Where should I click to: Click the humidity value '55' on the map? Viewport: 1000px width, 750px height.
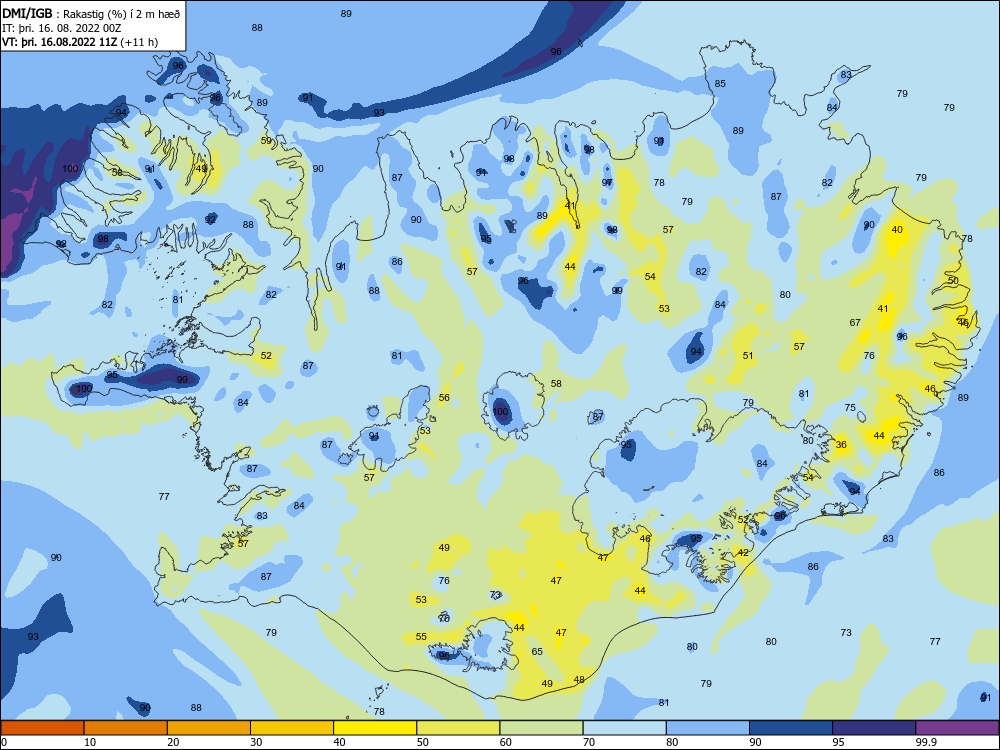421,636
